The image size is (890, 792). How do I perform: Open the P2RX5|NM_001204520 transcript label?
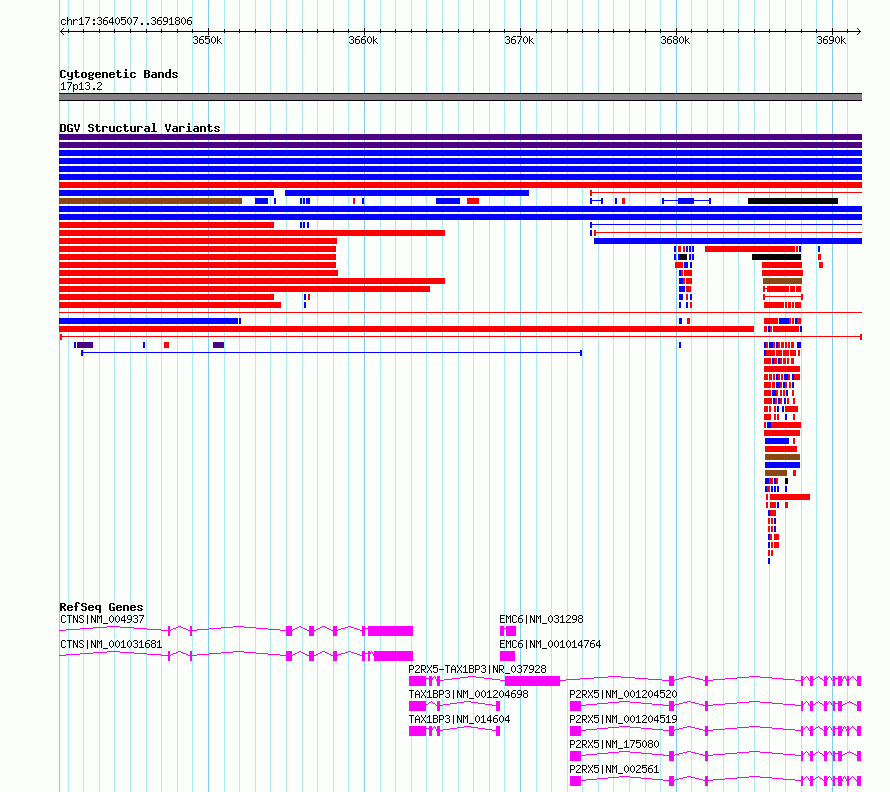[623, 694]
